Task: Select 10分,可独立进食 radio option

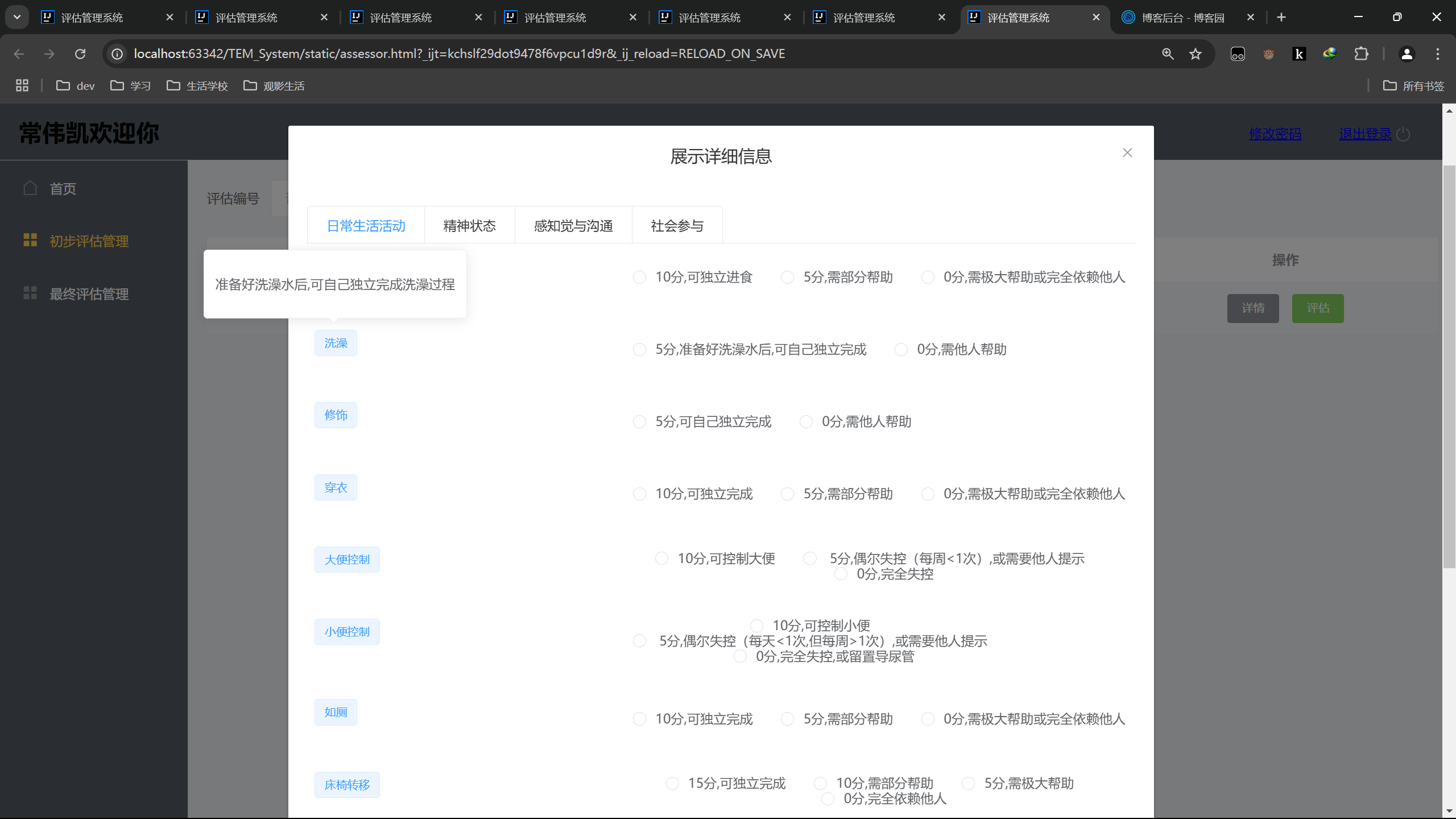Action: pyautogui.click(x=640, y=278)
